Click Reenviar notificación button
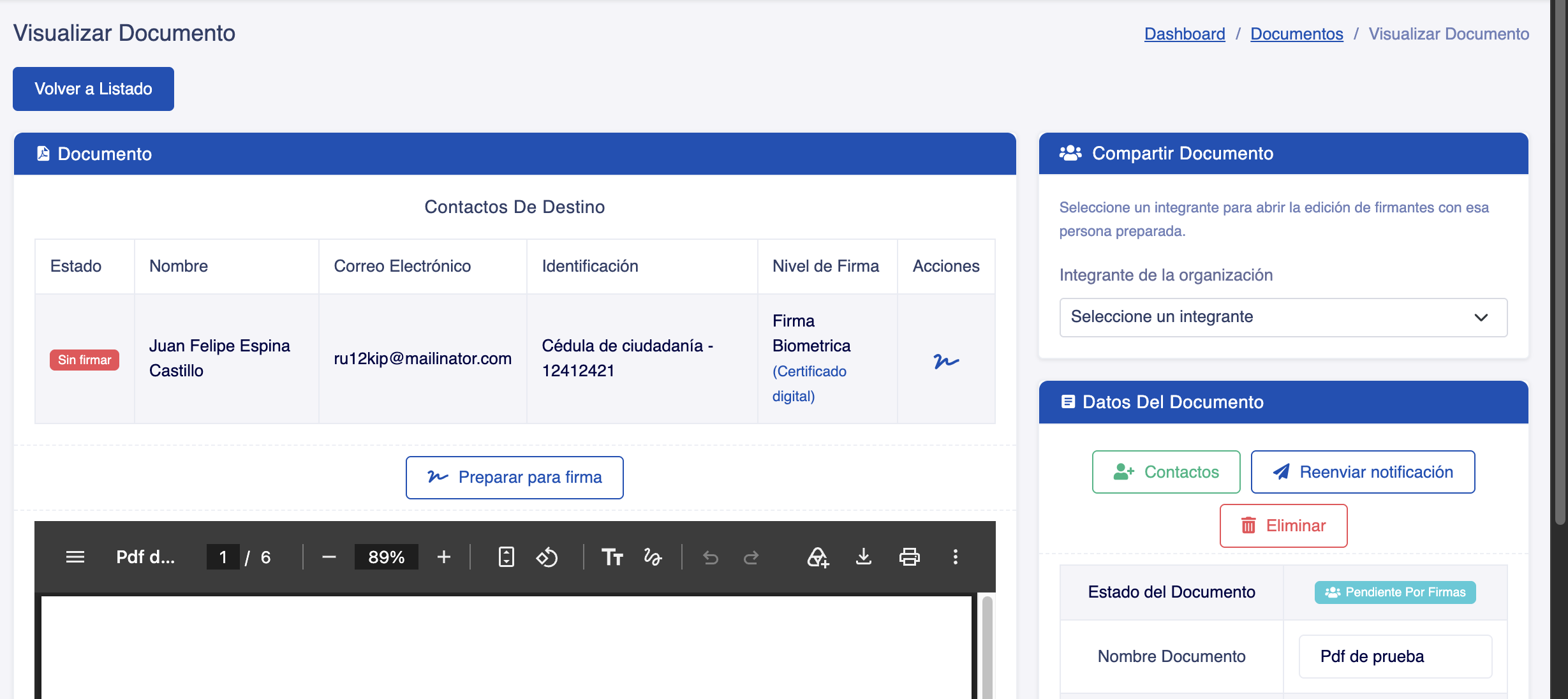 [x=1363, y=472]
